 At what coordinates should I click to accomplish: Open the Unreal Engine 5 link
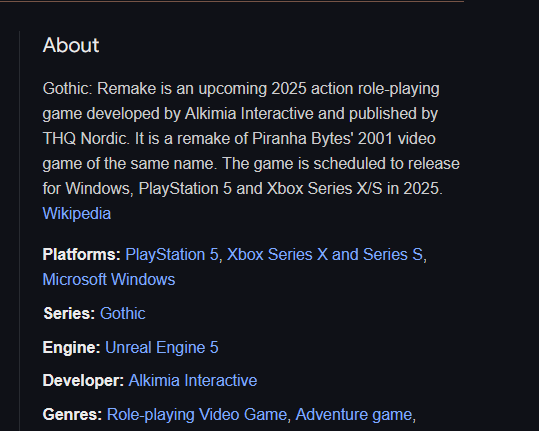pyautogui.click(x=162, y=347)
